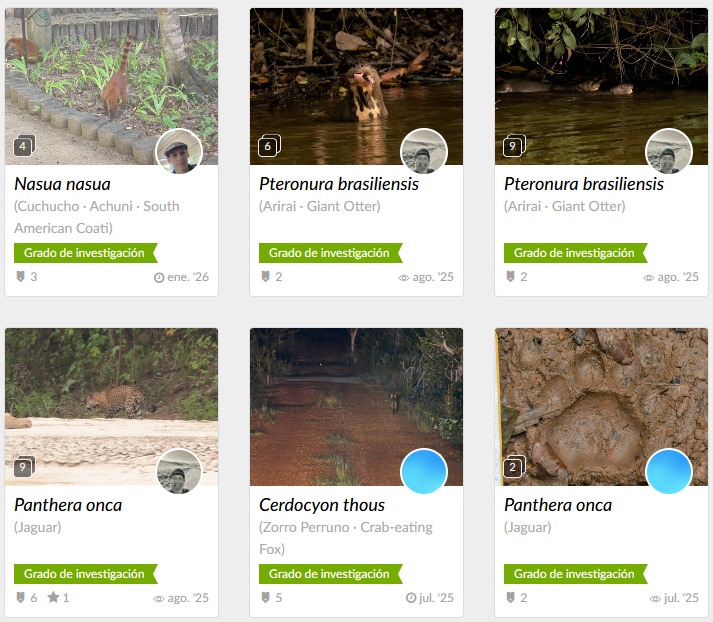Click the 6-photo count badge on Giant Otter card
This screenshot has height=622, width=713.
point(269,146)
